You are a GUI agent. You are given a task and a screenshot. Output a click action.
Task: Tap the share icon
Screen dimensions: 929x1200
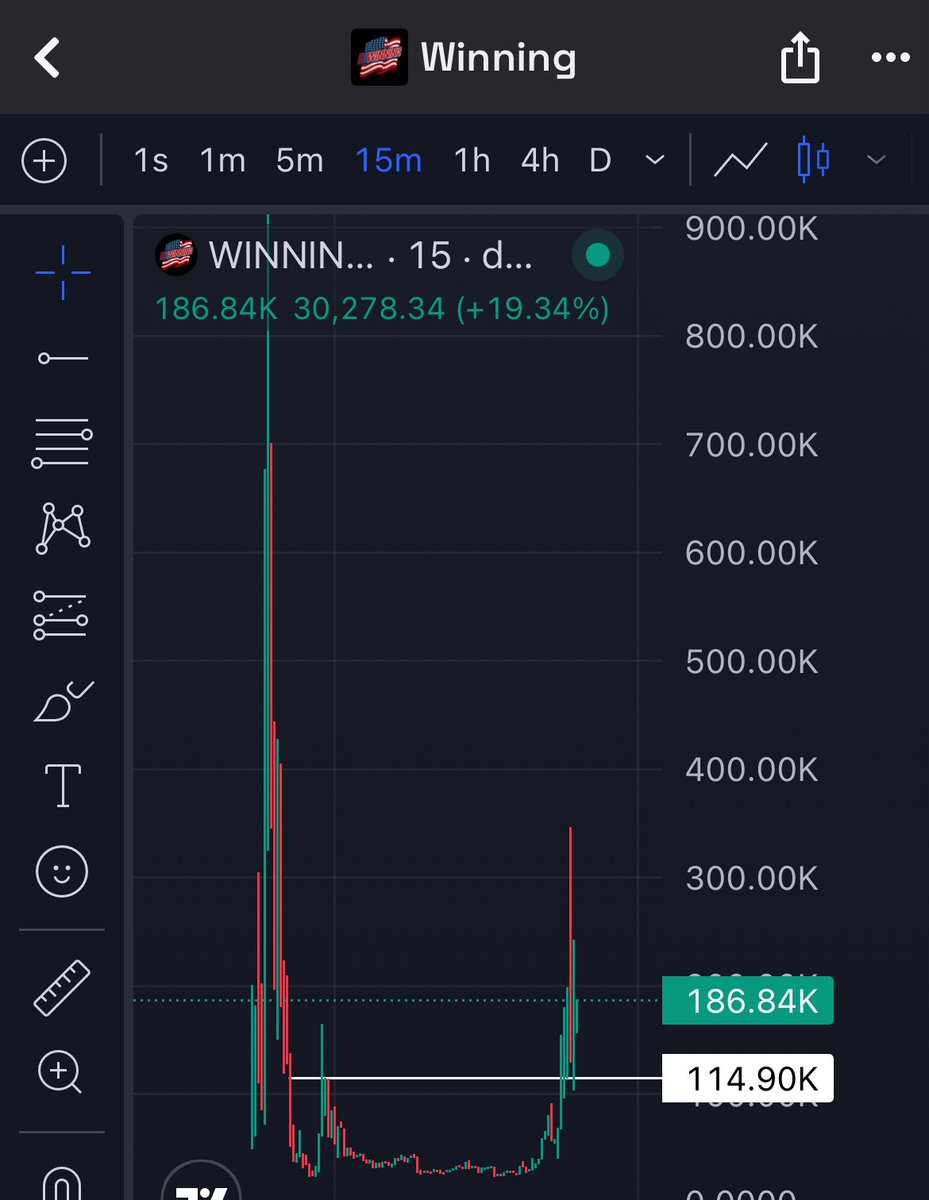pos(800,59)
